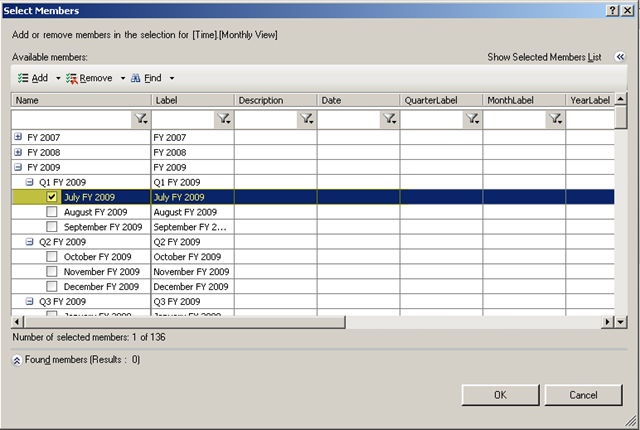Expand the FY 2008 tree node
Viewport: 640px width, 430px height.
18,152
